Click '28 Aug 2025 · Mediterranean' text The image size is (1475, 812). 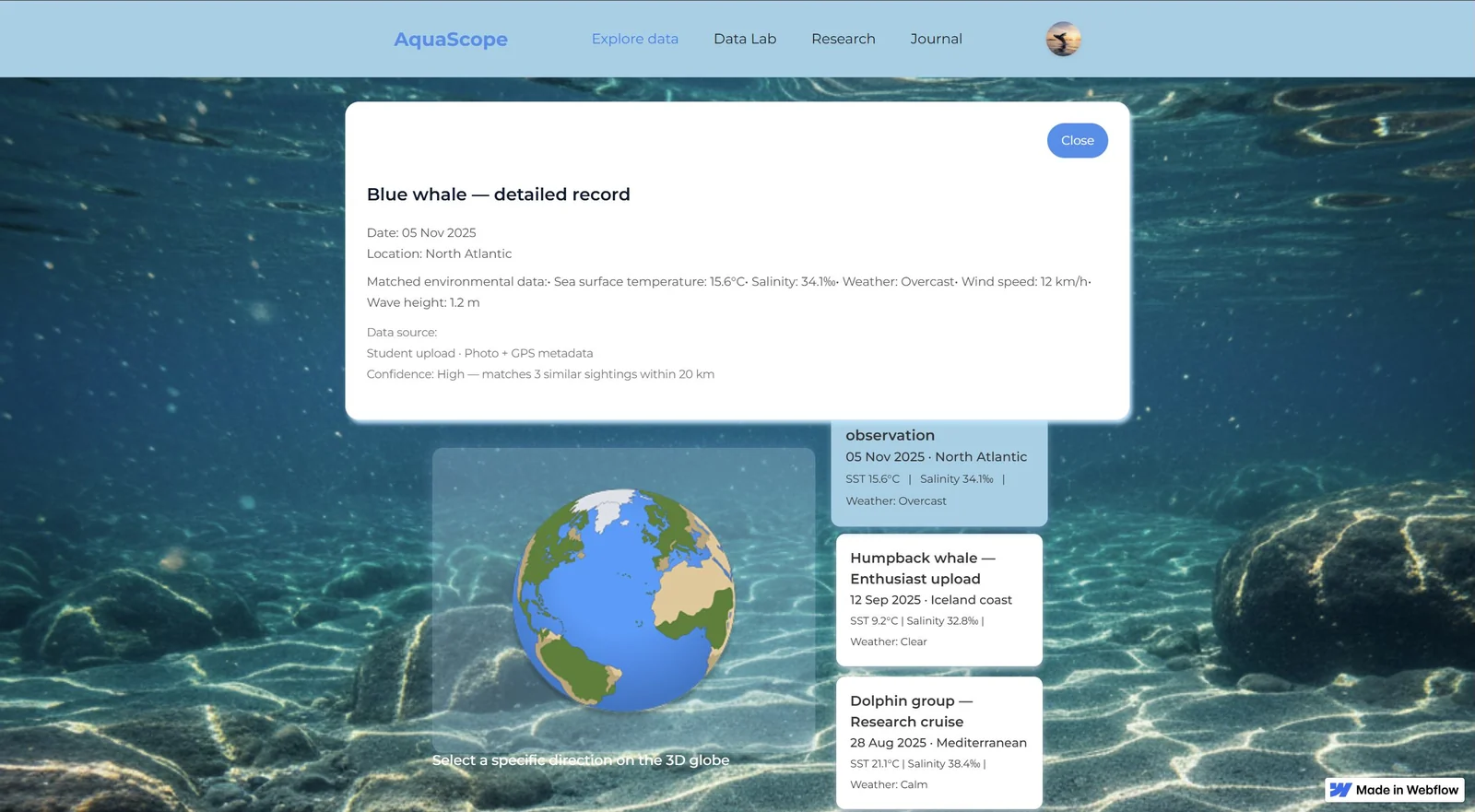point(938,743)
